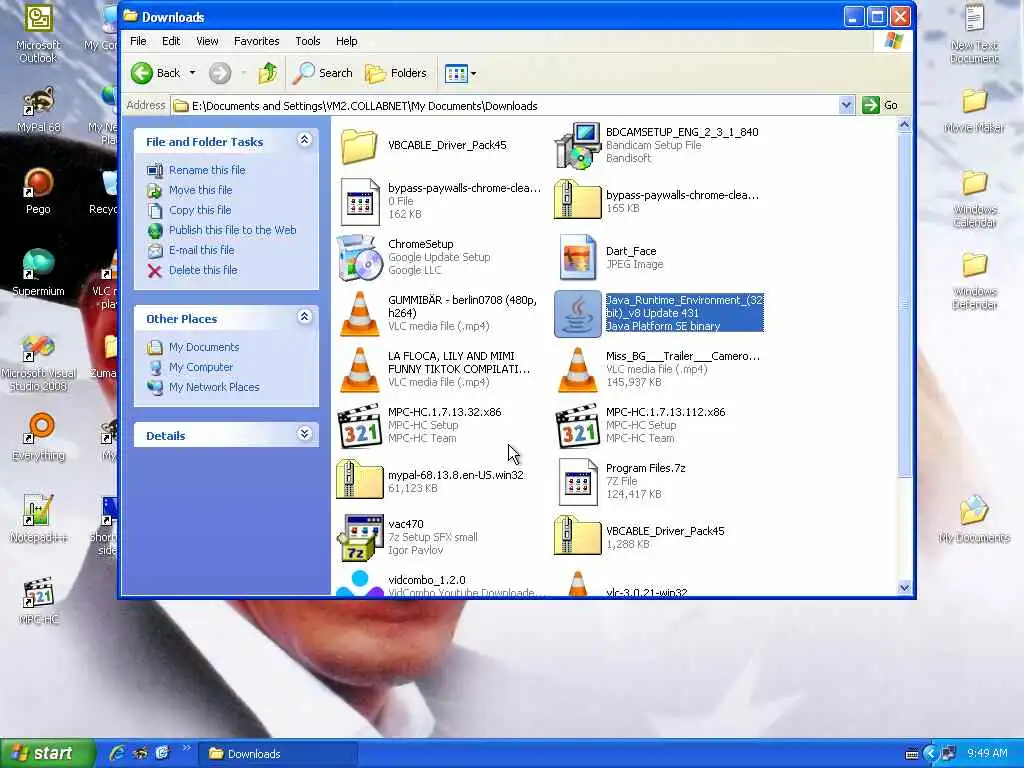1024x768 pixels.
Task: Open the View menu
Action: point(207,41)
